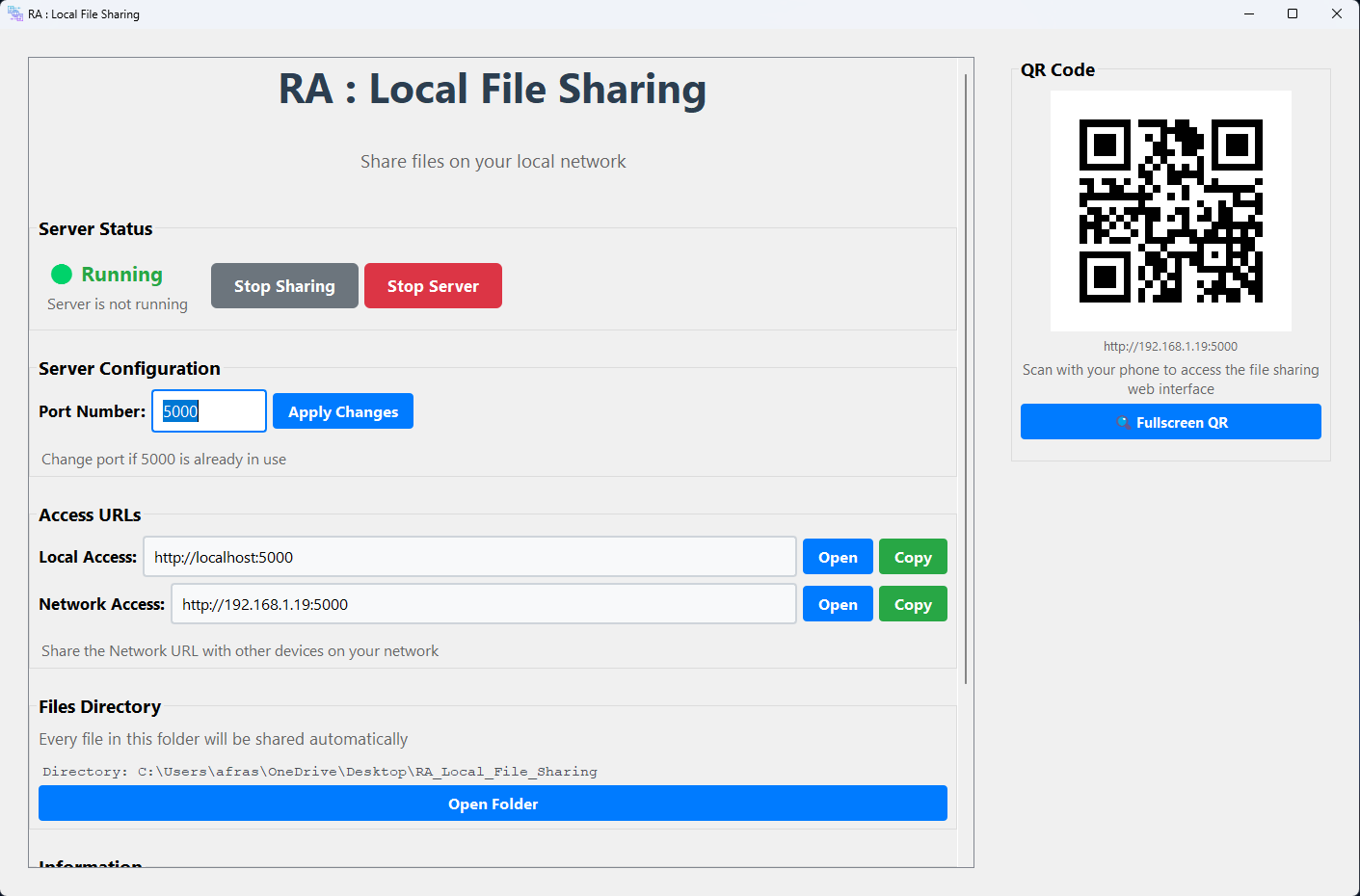This screenshot has width=1360, height=896.
Task: Copy the Network Access URL
Action: pyautogui.click(x=912, y=603)
